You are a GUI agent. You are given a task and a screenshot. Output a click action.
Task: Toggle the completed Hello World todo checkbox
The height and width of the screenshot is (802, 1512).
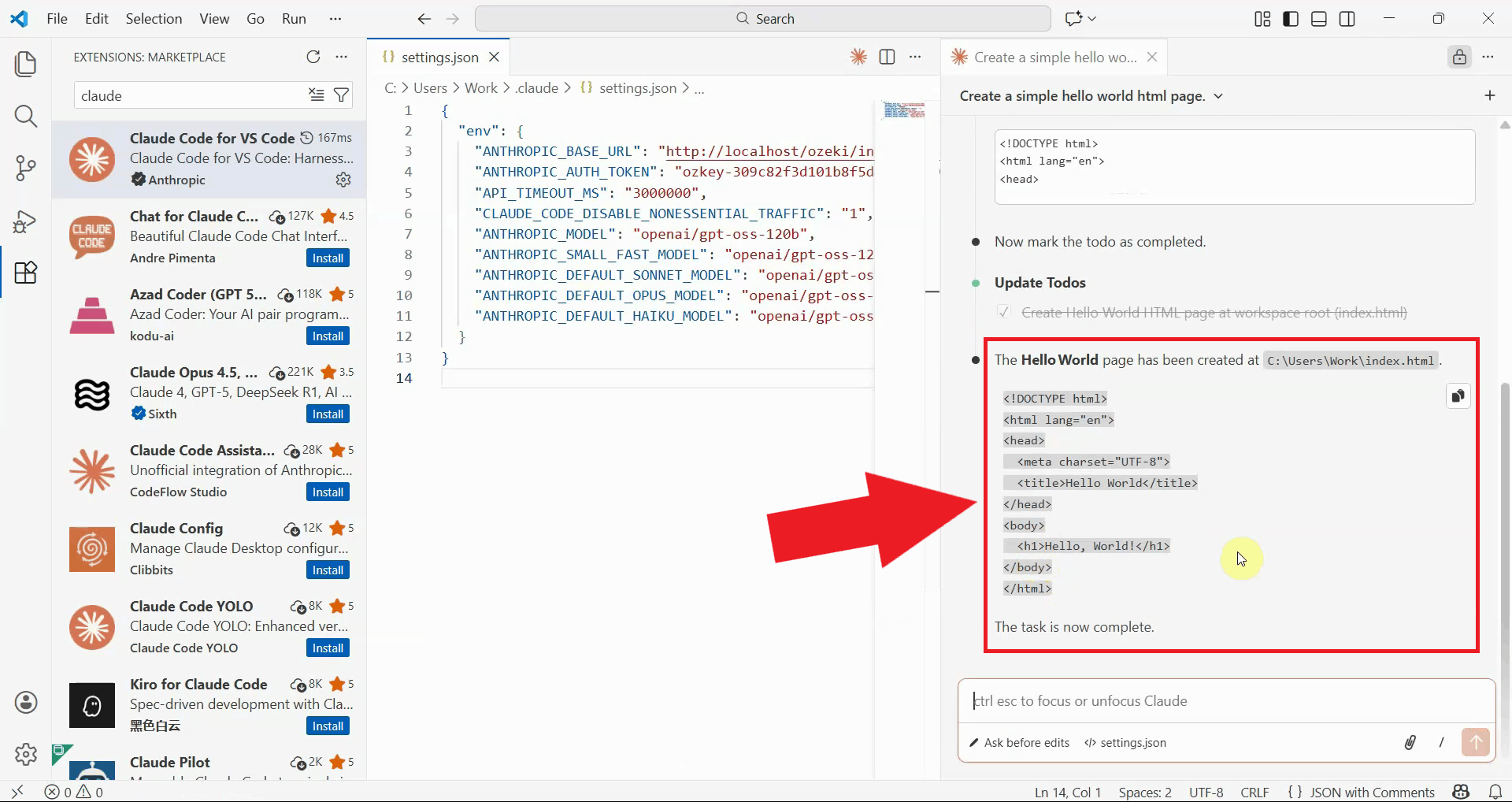[1004, 313]
